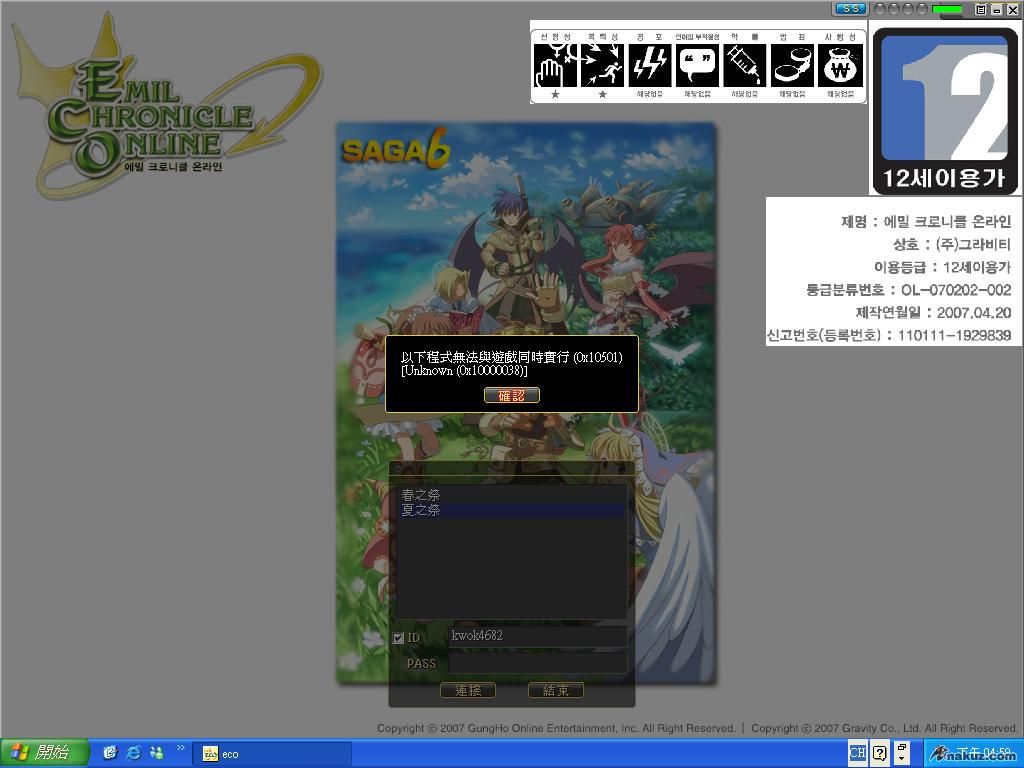Click the 12세이용가 age rating badge
The width and height of the screenshot is (1024, 768).
tap(944, 110)
